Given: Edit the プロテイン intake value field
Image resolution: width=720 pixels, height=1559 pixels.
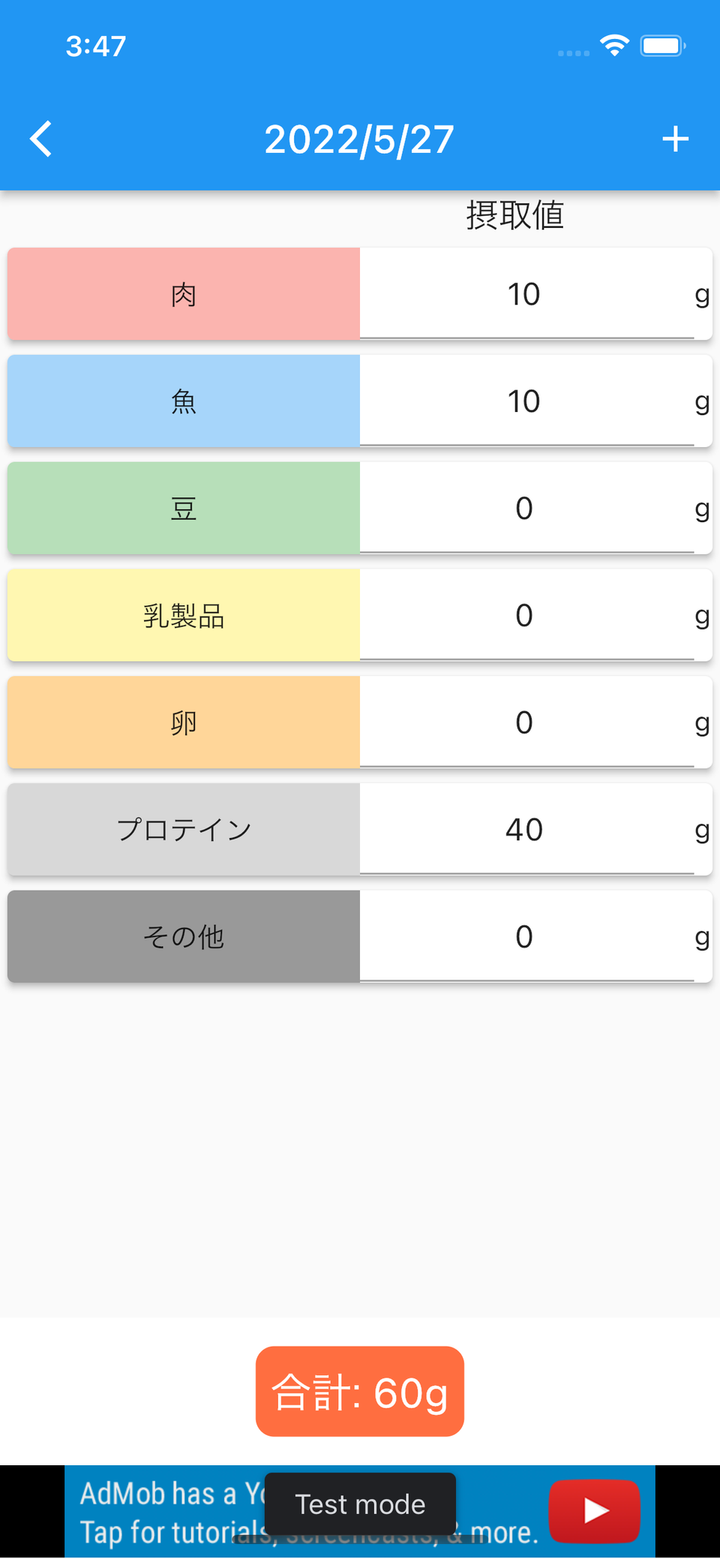Looking at the screenshot, I should (525, 829).
